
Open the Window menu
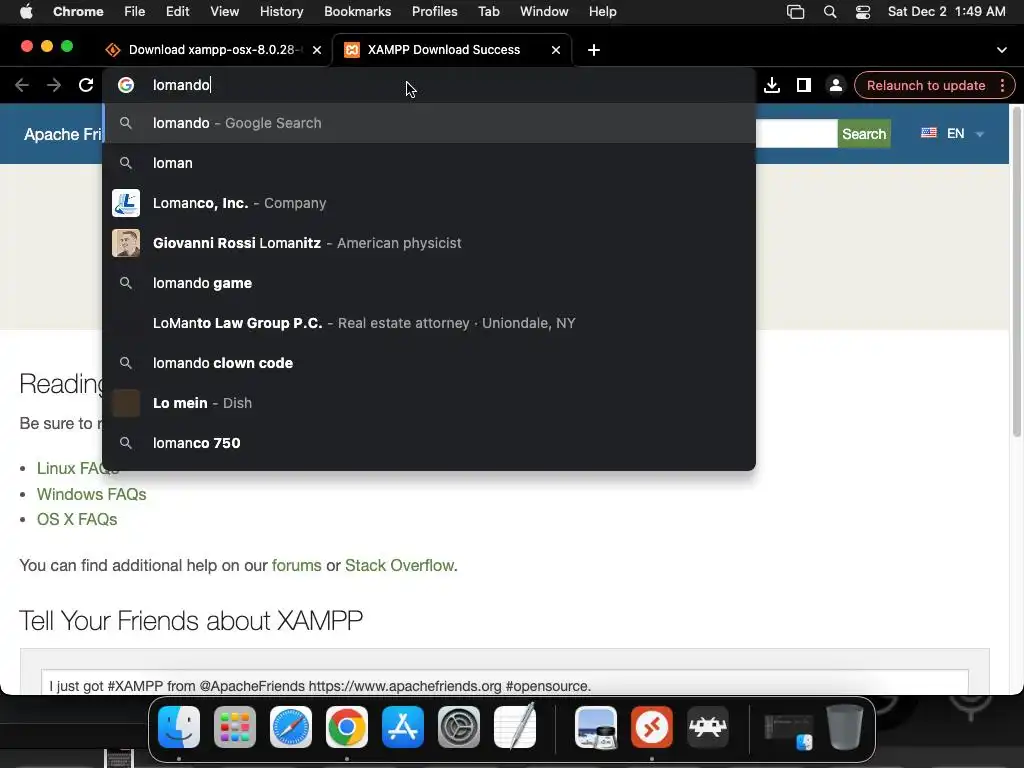(544, 12)
